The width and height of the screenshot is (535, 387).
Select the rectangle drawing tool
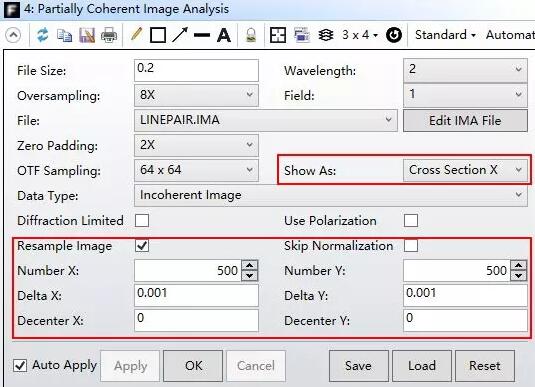pos(158,35)
